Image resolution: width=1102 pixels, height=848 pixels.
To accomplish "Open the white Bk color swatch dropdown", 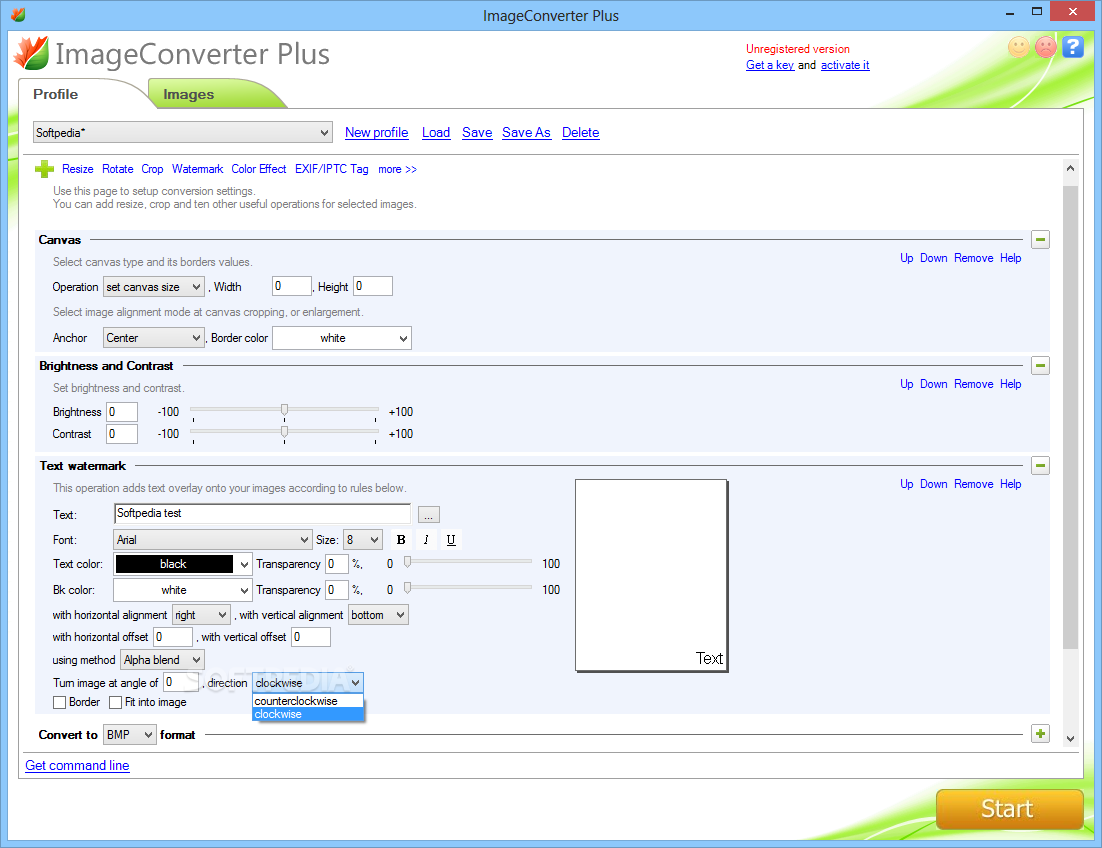I will [182, 589].
